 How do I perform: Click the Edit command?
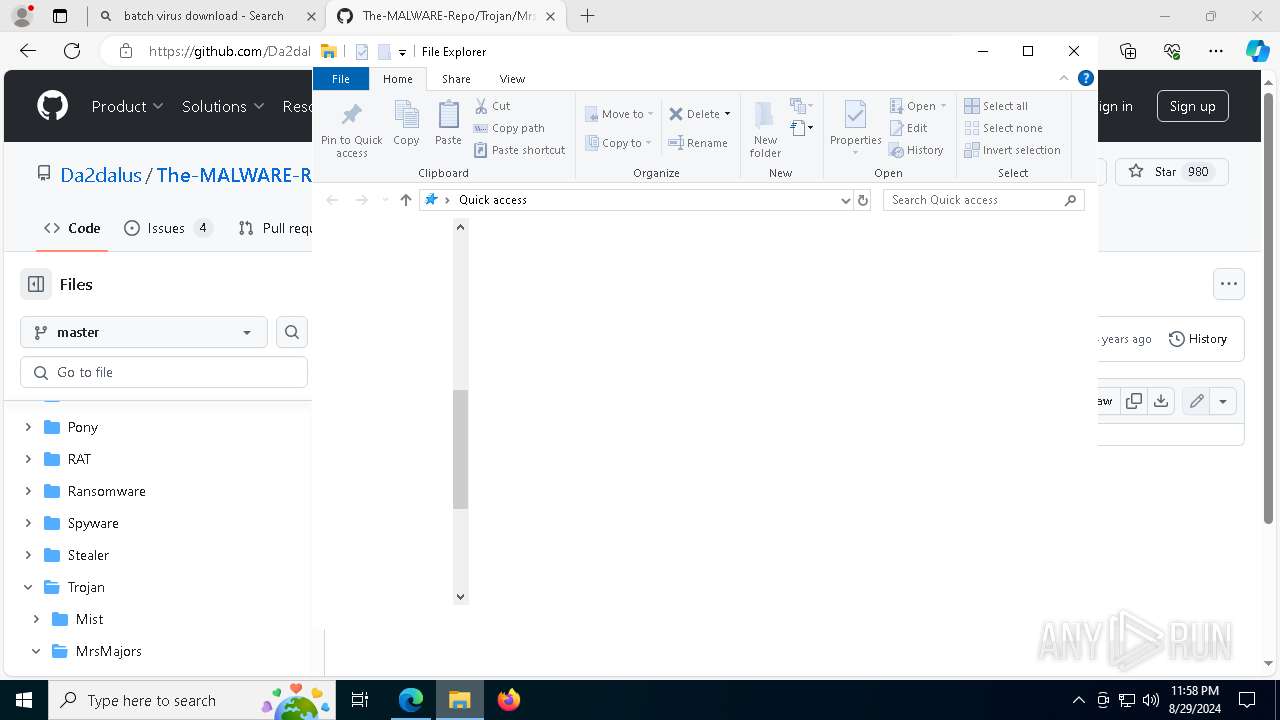click(x=909, y=128)
